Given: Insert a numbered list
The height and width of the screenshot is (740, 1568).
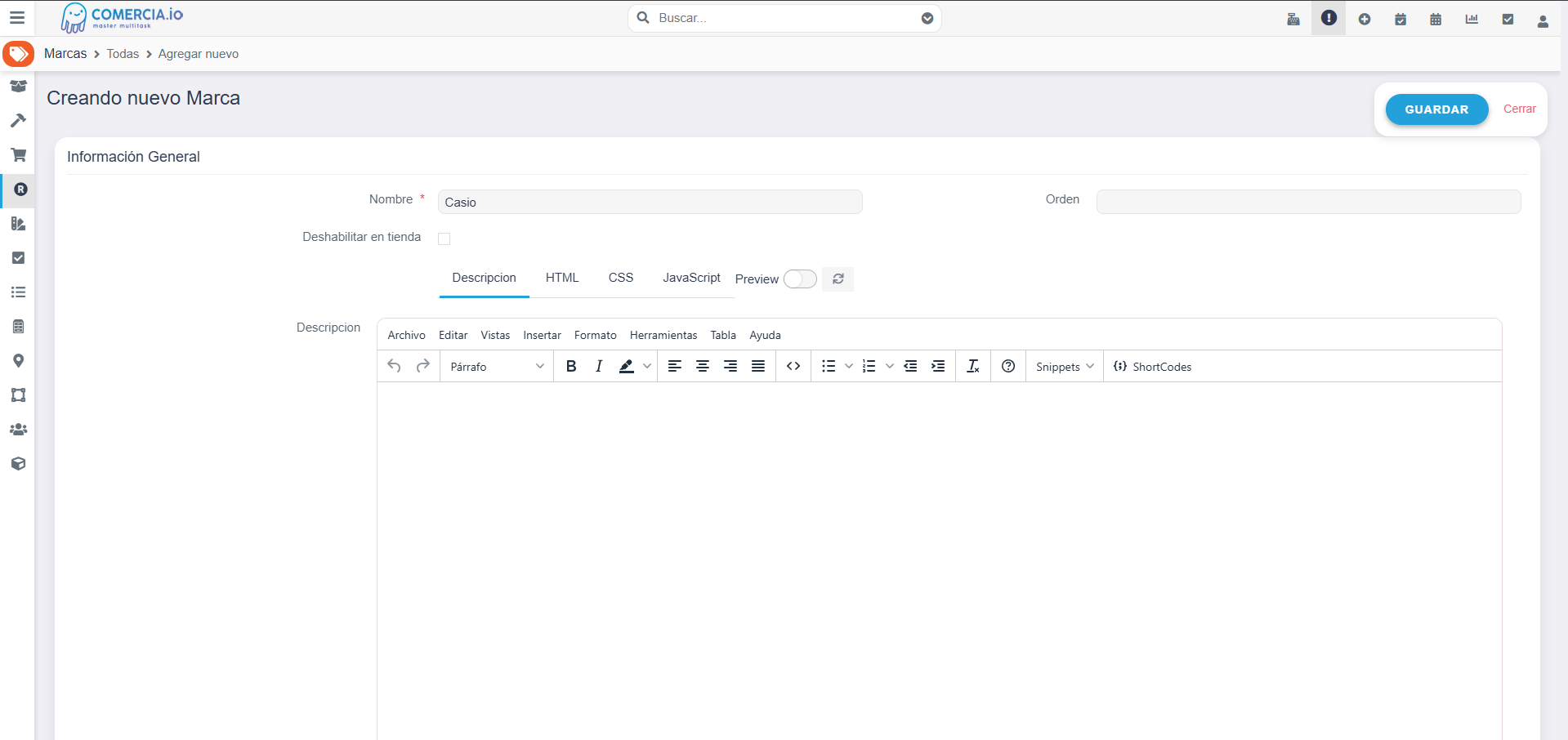Looking at the screenshot, I should point(869,366).
